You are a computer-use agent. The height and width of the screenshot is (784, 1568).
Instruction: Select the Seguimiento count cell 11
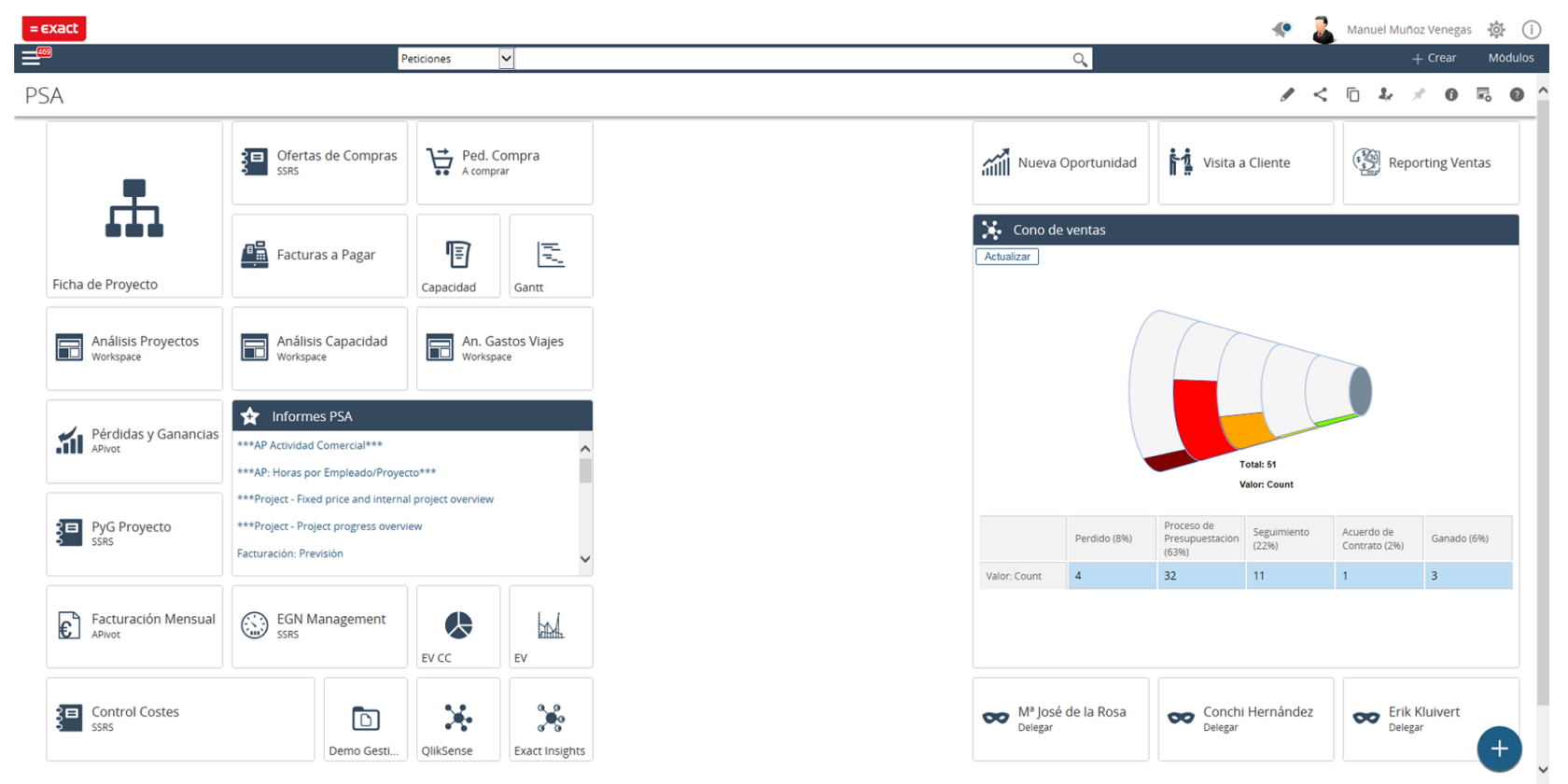(x=1290, y=576)
